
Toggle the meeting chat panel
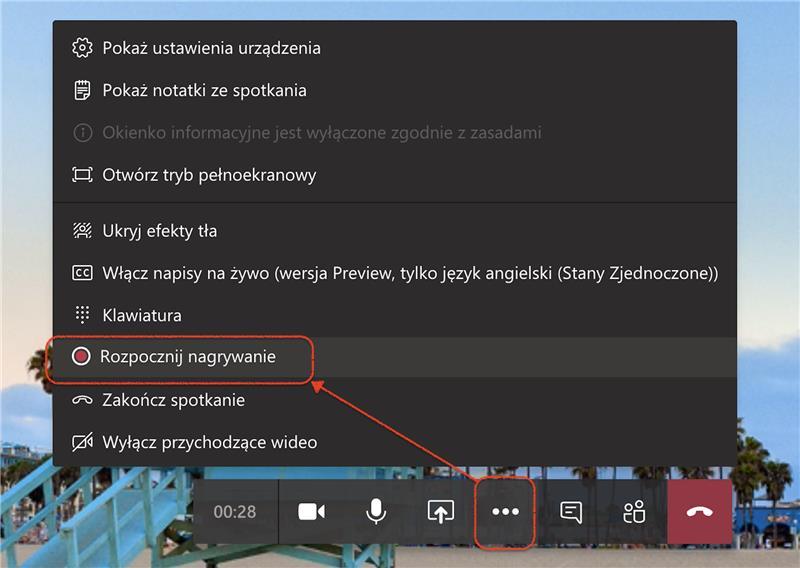coord(571,511)
